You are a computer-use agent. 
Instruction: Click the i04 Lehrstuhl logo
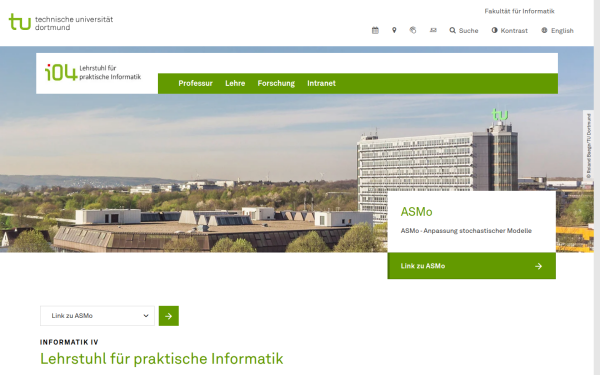(93, 73)
